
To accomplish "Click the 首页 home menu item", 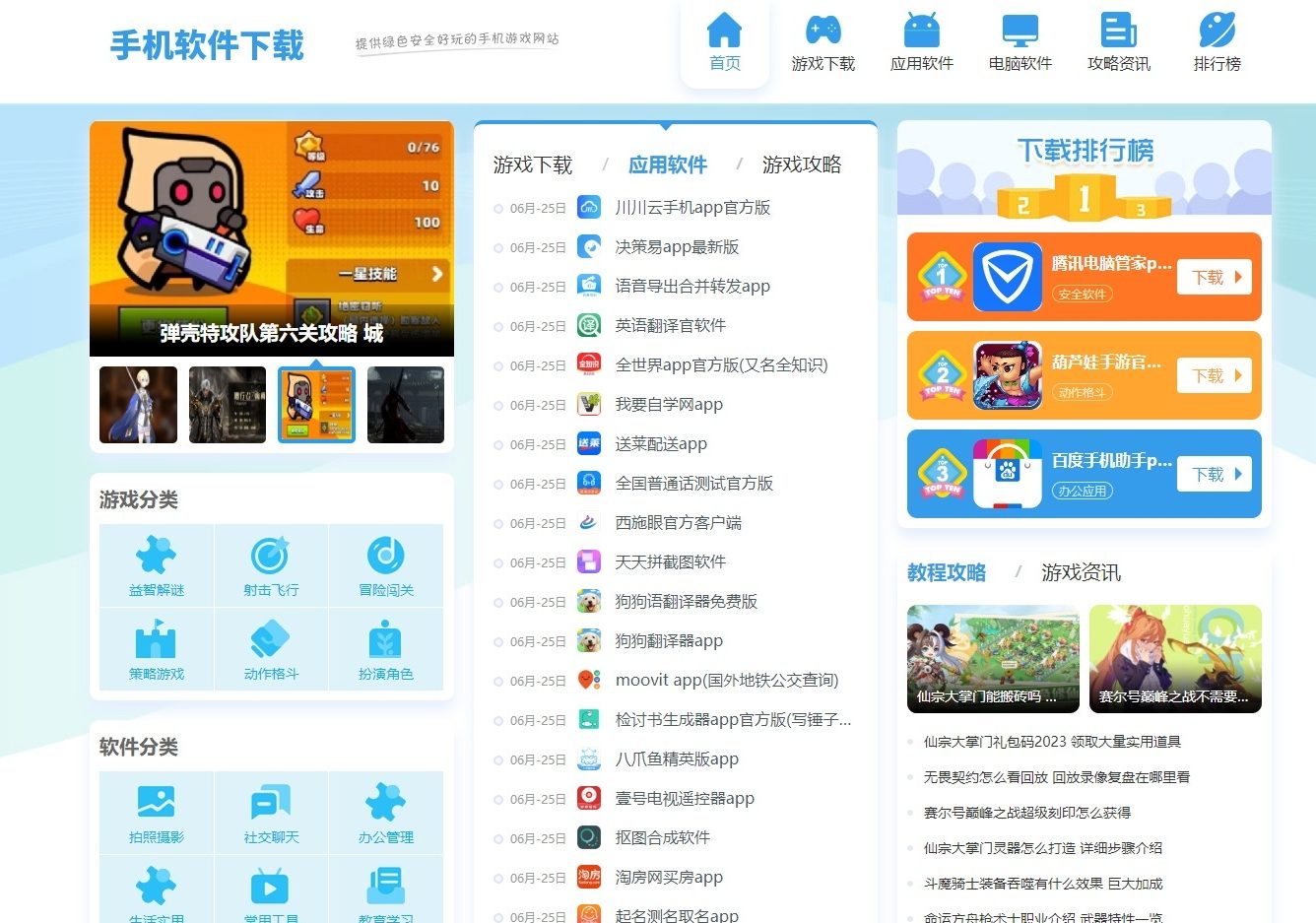I will point(725,42).
